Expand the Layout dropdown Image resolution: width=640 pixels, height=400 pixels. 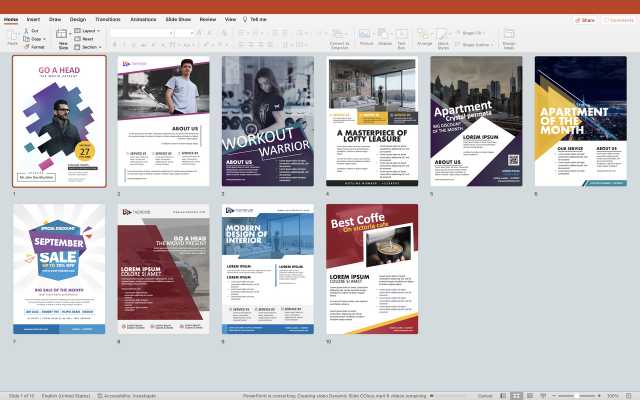pos(86,31)
